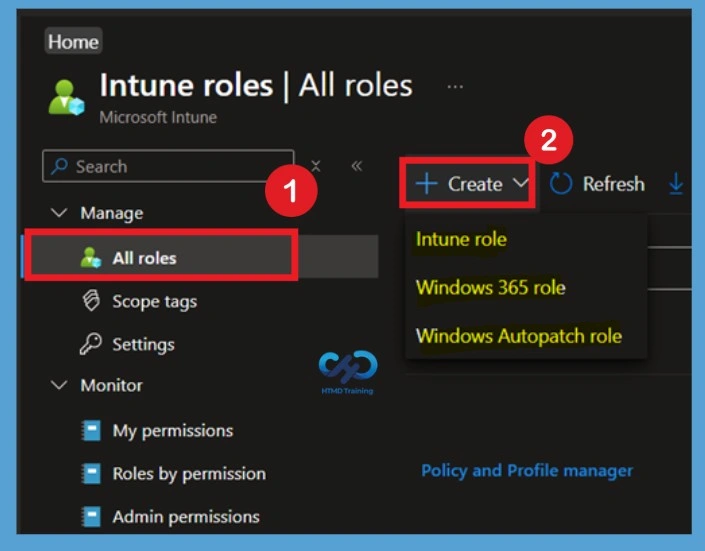This screenshot has height=551, width=705.
Task: Open Admin permissions page
Action: click(186, 517)
